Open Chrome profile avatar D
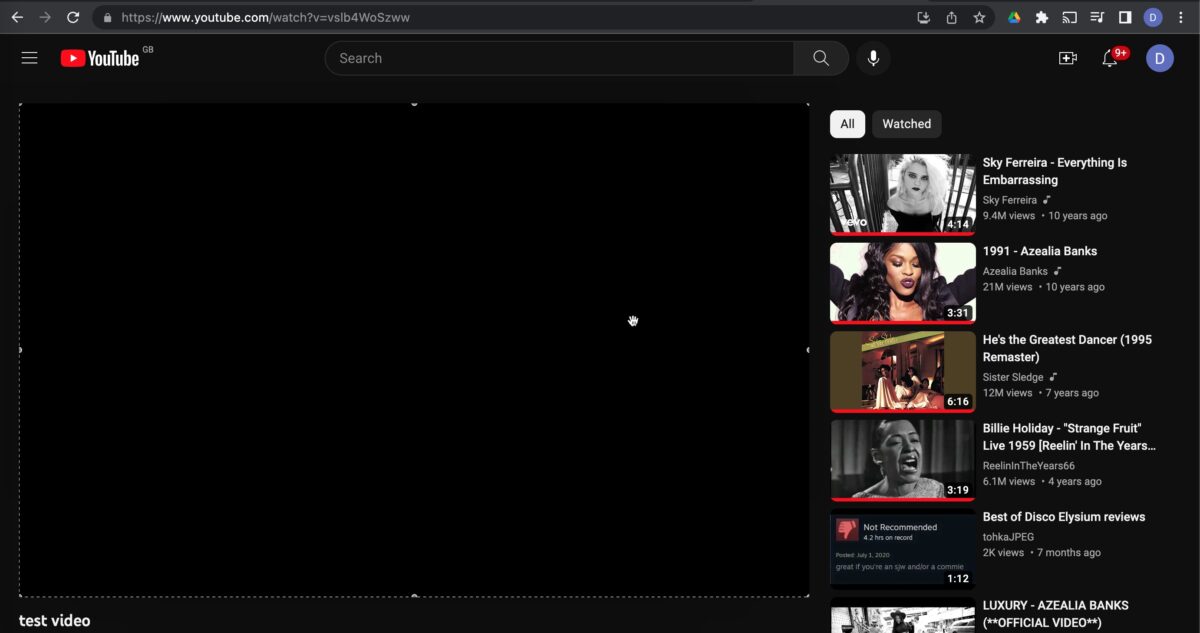The width and height of the screenshot is (1200, 633). [1153, 17]
